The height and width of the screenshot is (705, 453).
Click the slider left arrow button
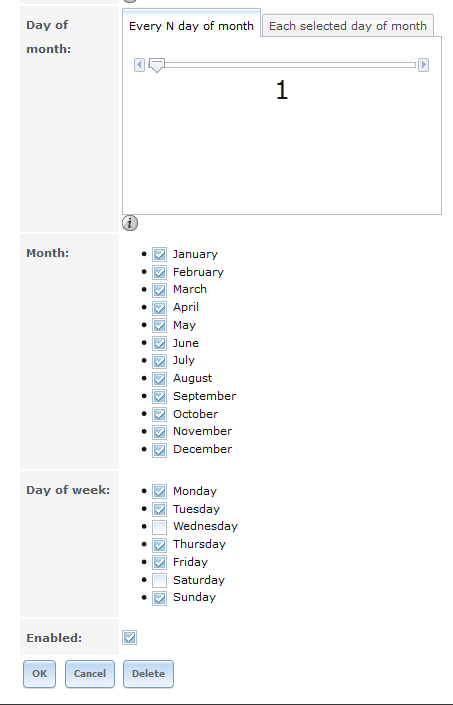(x=139, y=65)
